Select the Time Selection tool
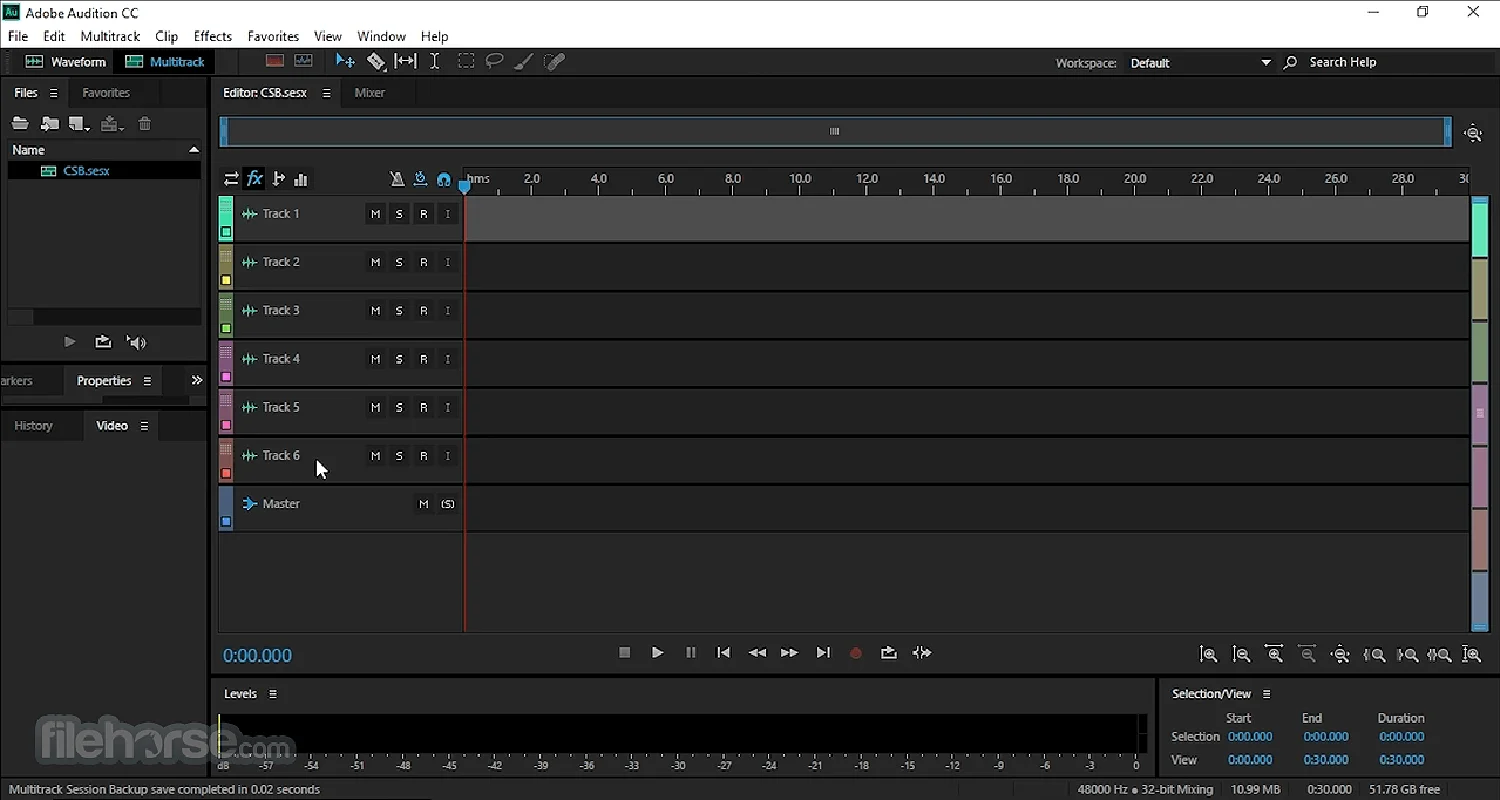This screenshot has height=800, width=1500. click(435, 62)
